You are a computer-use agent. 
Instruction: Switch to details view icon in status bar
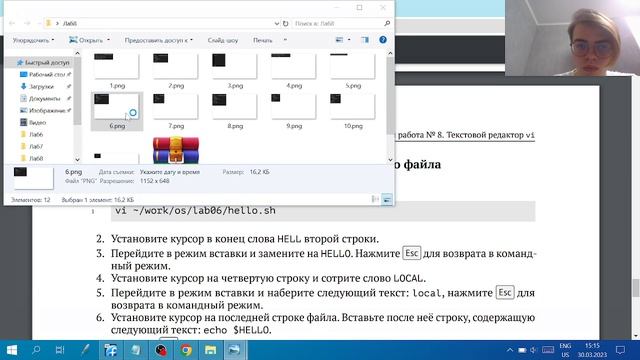[x=376, y=199]
